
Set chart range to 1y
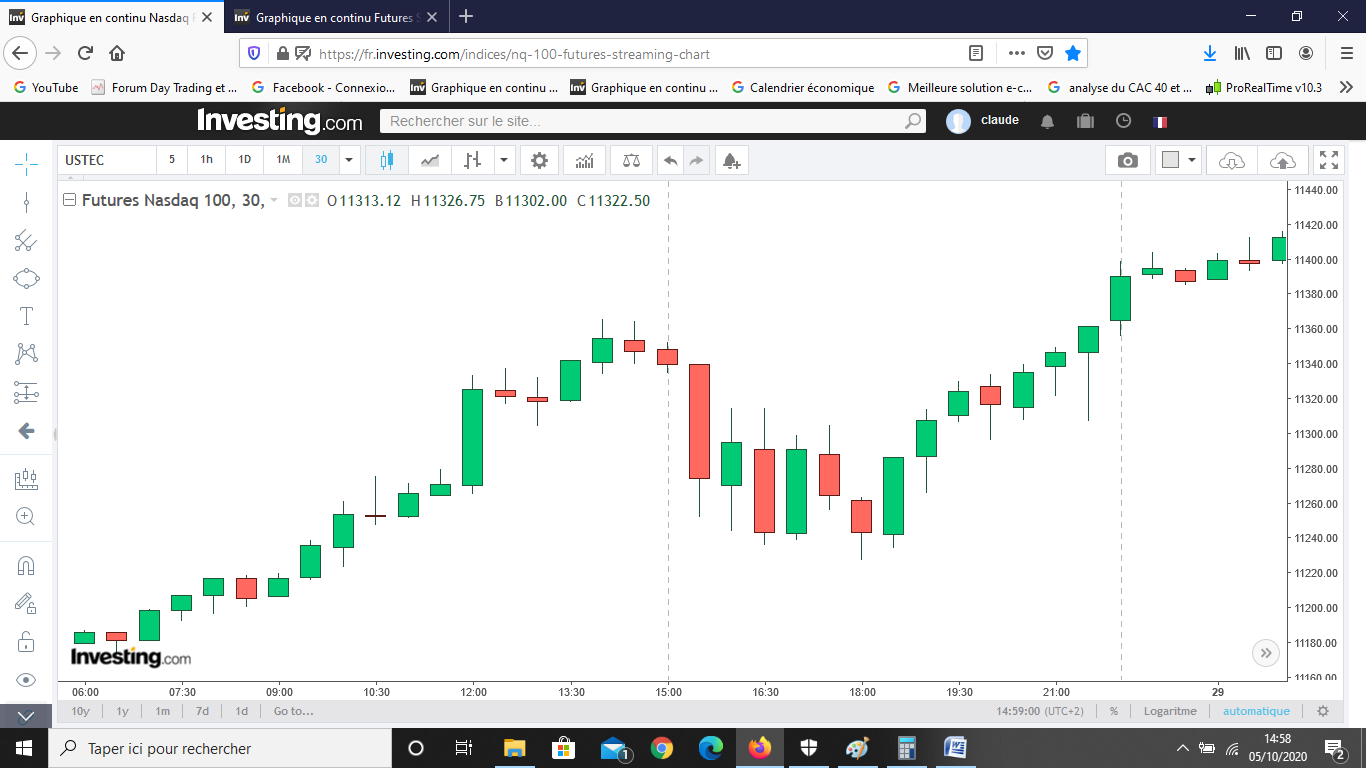pos(122,711)
